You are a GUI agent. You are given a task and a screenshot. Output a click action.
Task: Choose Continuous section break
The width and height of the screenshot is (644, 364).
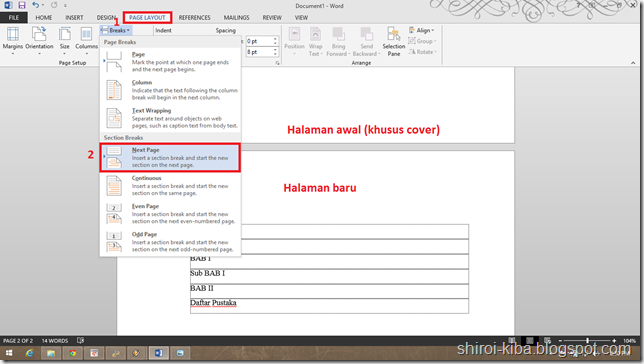(170, 185)
